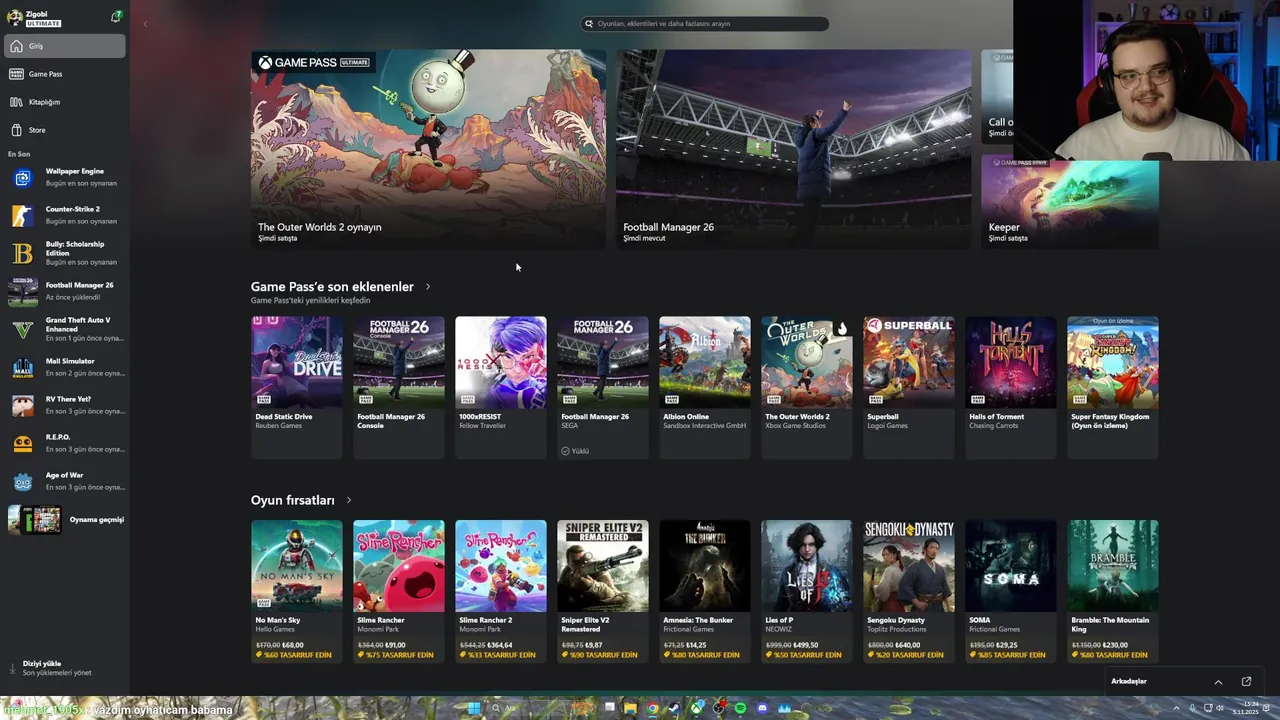Open Grand Theft Auto V Enhanced entry
The width and height of the screenshot is (1280, 720).
(65, 329)
